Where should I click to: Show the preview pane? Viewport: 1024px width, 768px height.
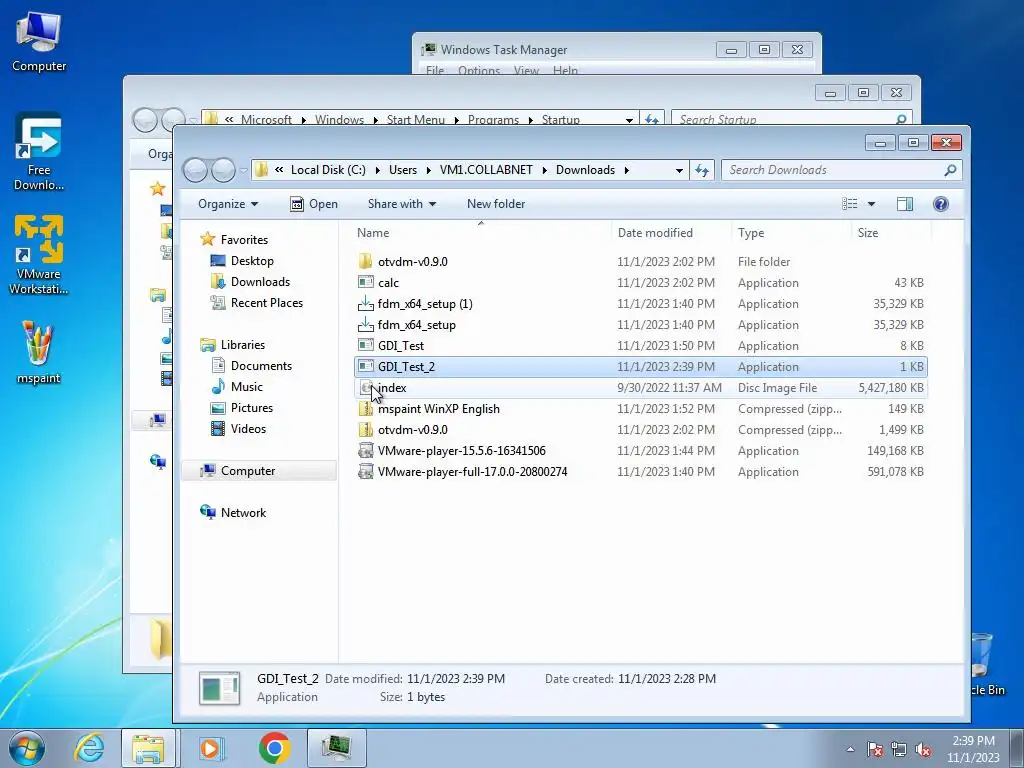[x=904, y=204]
